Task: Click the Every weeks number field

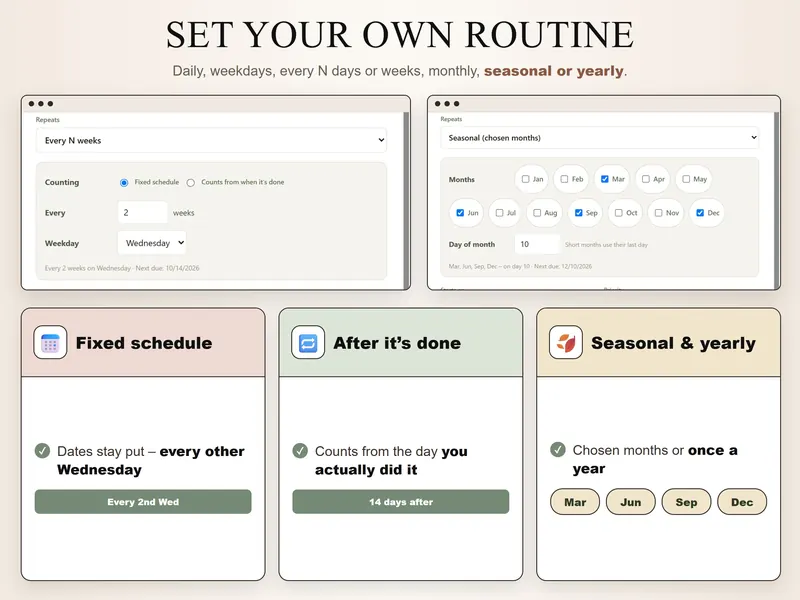Action: (x=142, y=212)
